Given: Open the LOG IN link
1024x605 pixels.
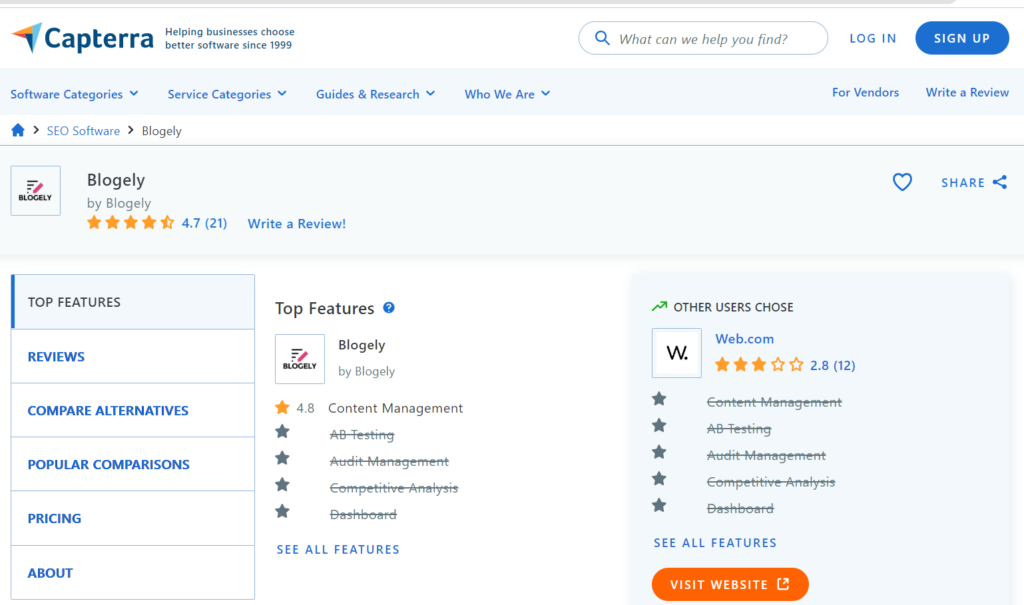Looking at the screenshot, I should click(x=872, y=39).
